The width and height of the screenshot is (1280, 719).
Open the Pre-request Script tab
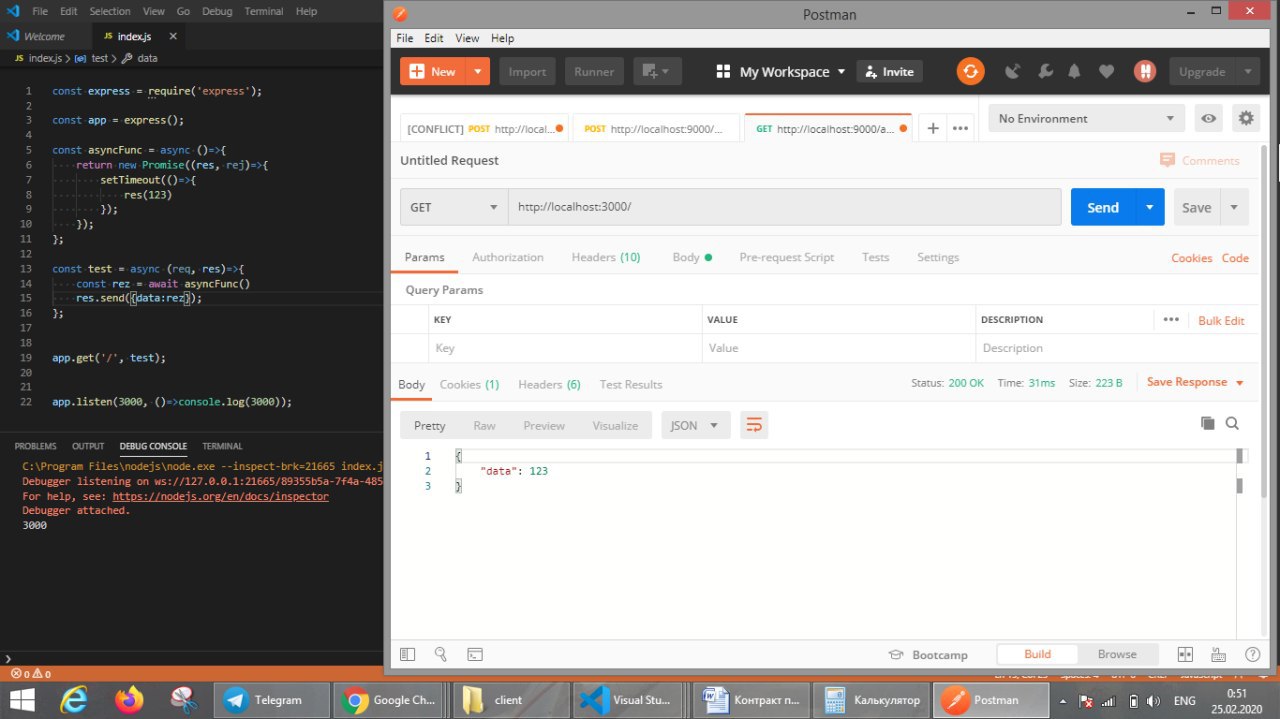[786, 257]
